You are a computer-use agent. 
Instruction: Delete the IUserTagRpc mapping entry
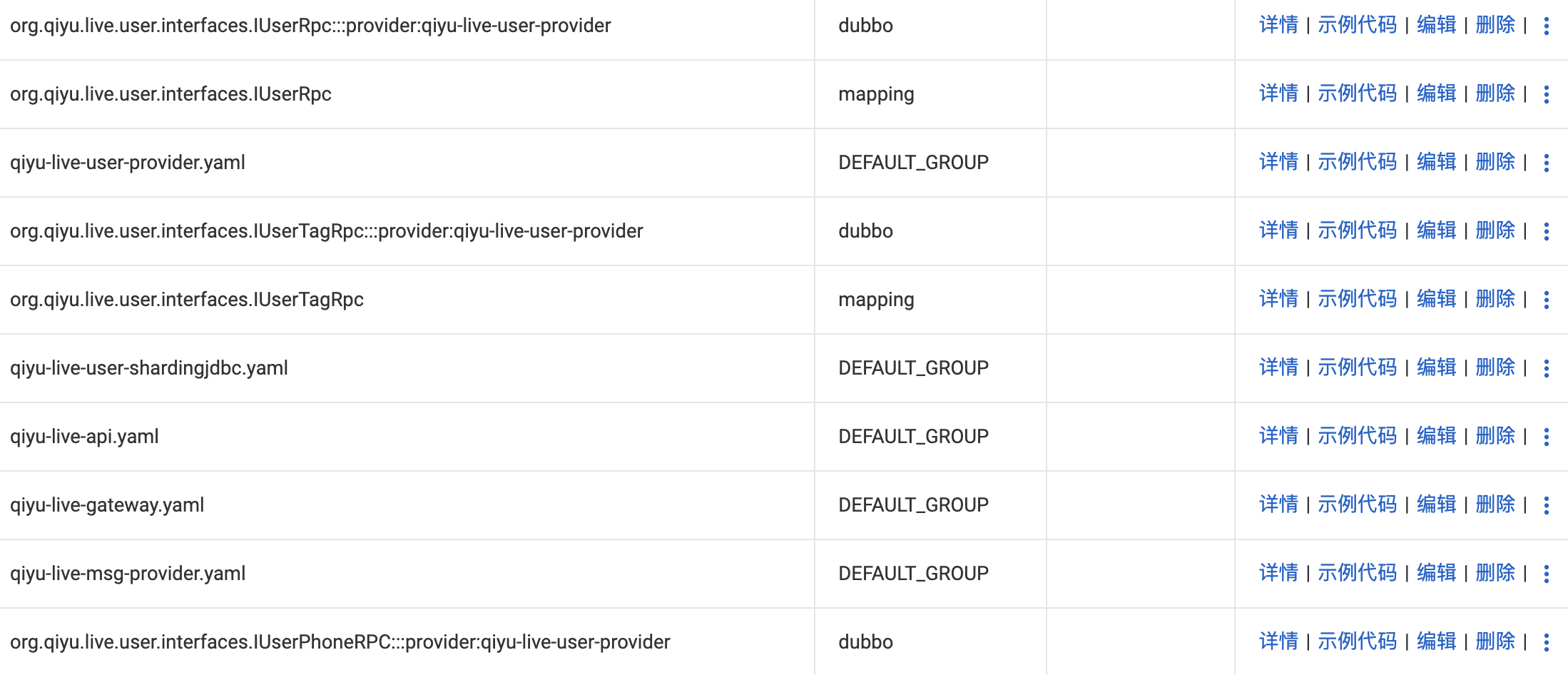coord(1495,299)
